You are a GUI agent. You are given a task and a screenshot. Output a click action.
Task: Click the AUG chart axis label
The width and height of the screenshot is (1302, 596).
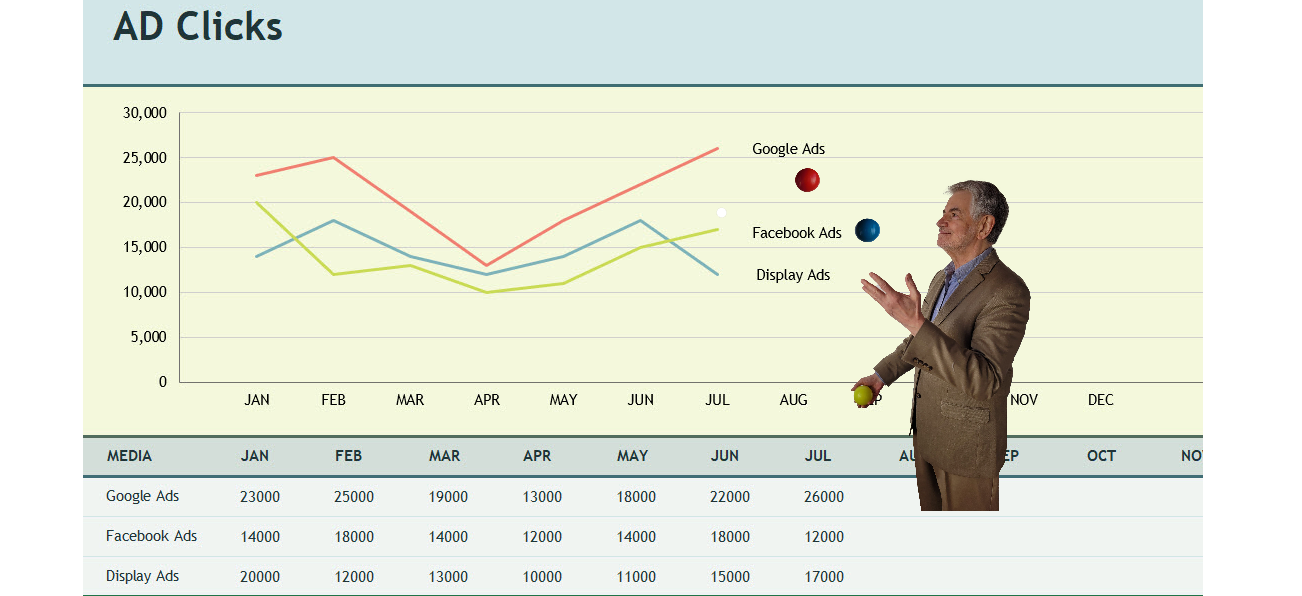[x=794, y=400]
